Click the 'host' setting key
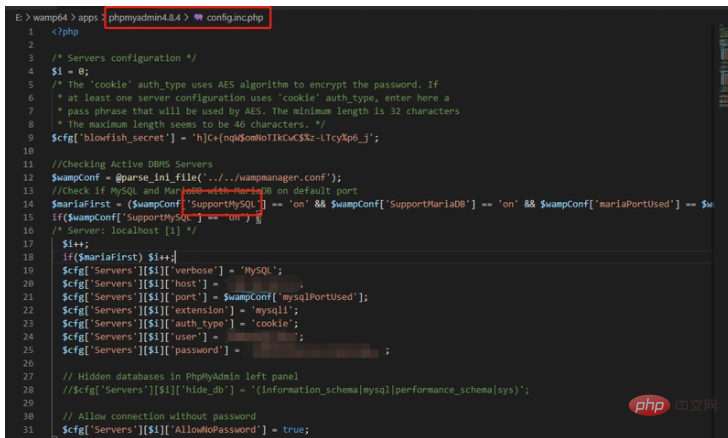The image size is (728, 438). coord(186,283)
